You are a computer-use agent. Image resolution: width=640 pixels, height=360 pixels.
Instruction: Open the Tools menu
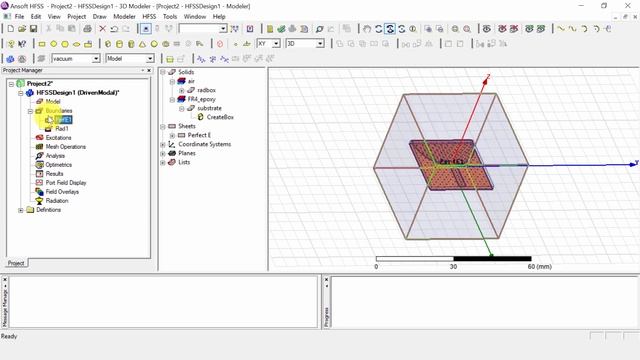170,17
